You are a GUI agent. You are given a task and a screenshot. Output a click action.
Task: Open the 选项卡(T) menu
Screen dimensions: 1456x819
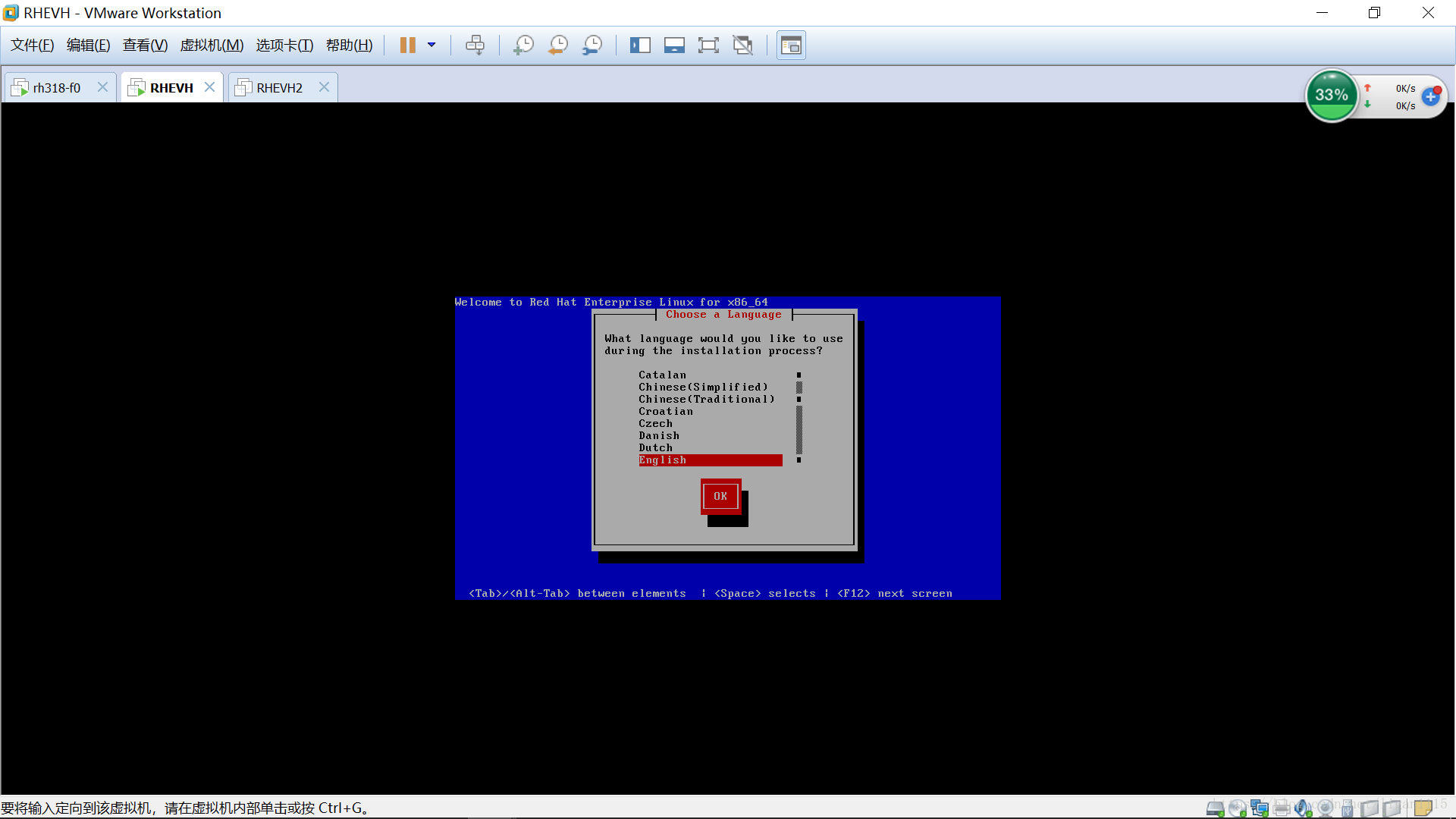(284, 45)
